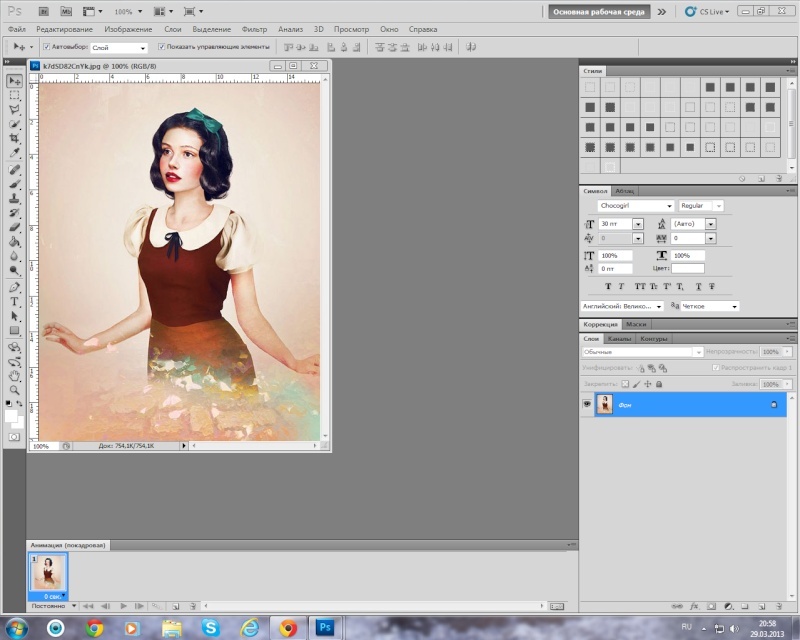Select the Clone Stamp tool
This screenshot has height=640, width=800.
pos(14,199)
